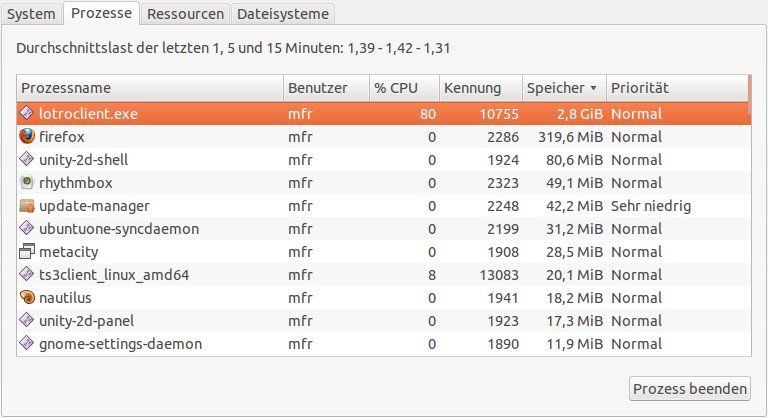Switch to the Ressourcen tab
768x418 pixels.
[185, 14]
